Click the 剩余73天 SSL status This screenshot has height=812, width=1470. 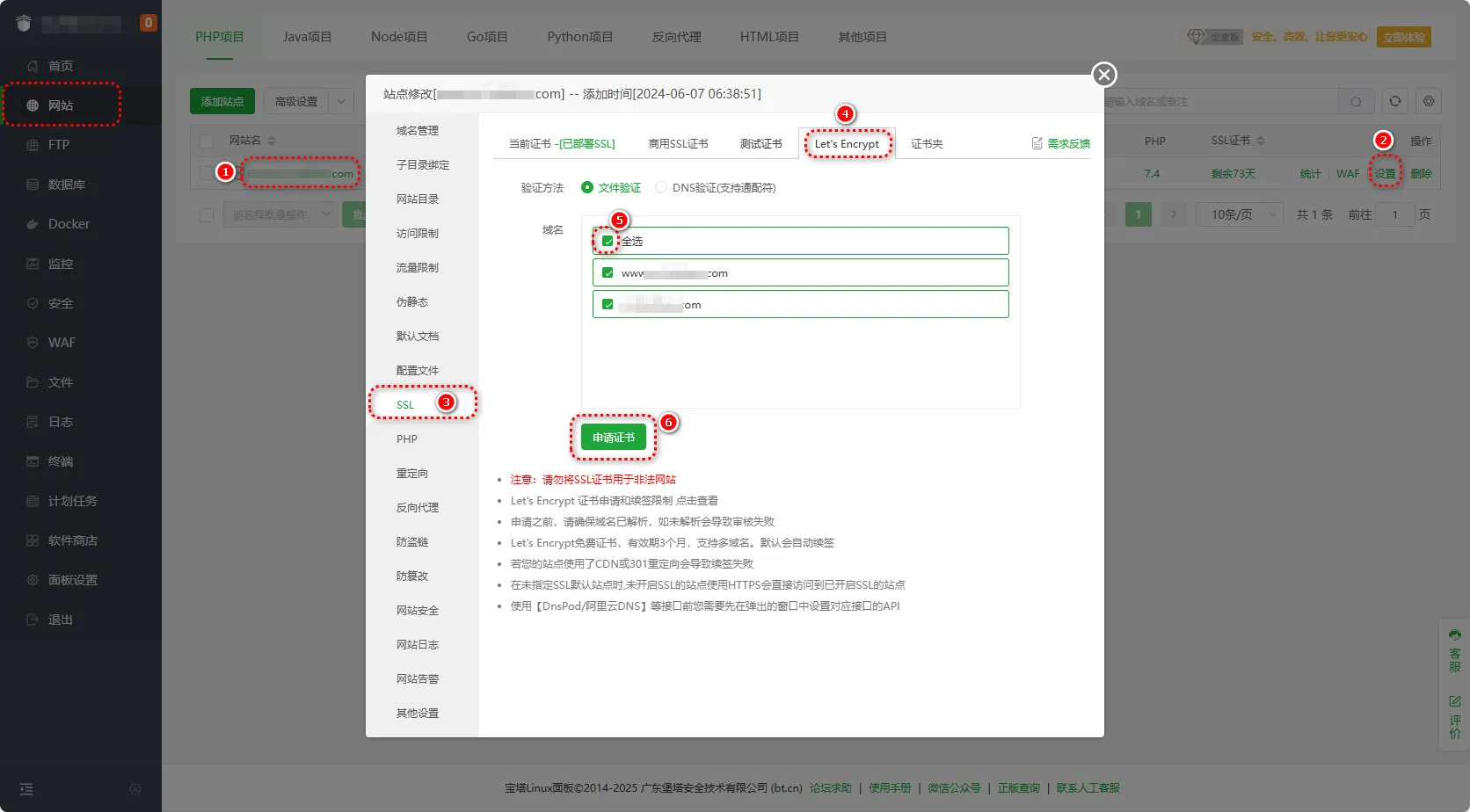(x=1233, y=174)
